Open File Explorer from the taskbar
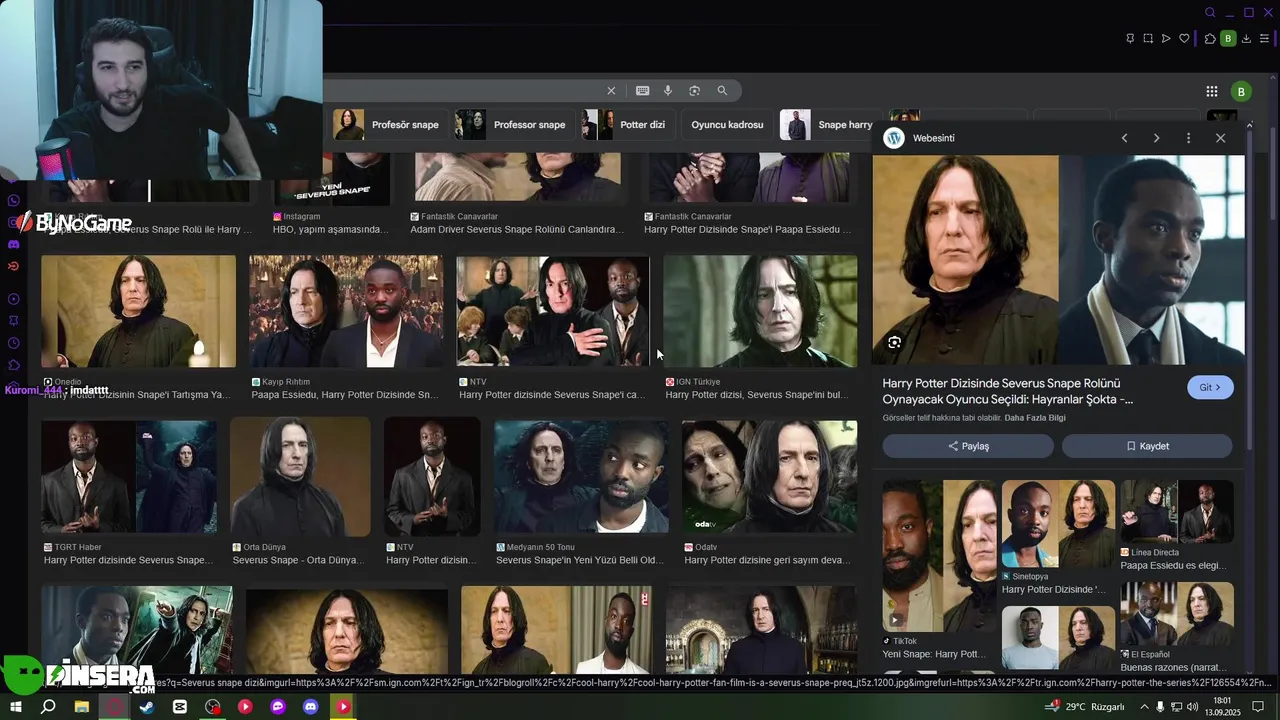Image resolution: width=1280 pixels, height=720 pixels. (x=82, y=707)
